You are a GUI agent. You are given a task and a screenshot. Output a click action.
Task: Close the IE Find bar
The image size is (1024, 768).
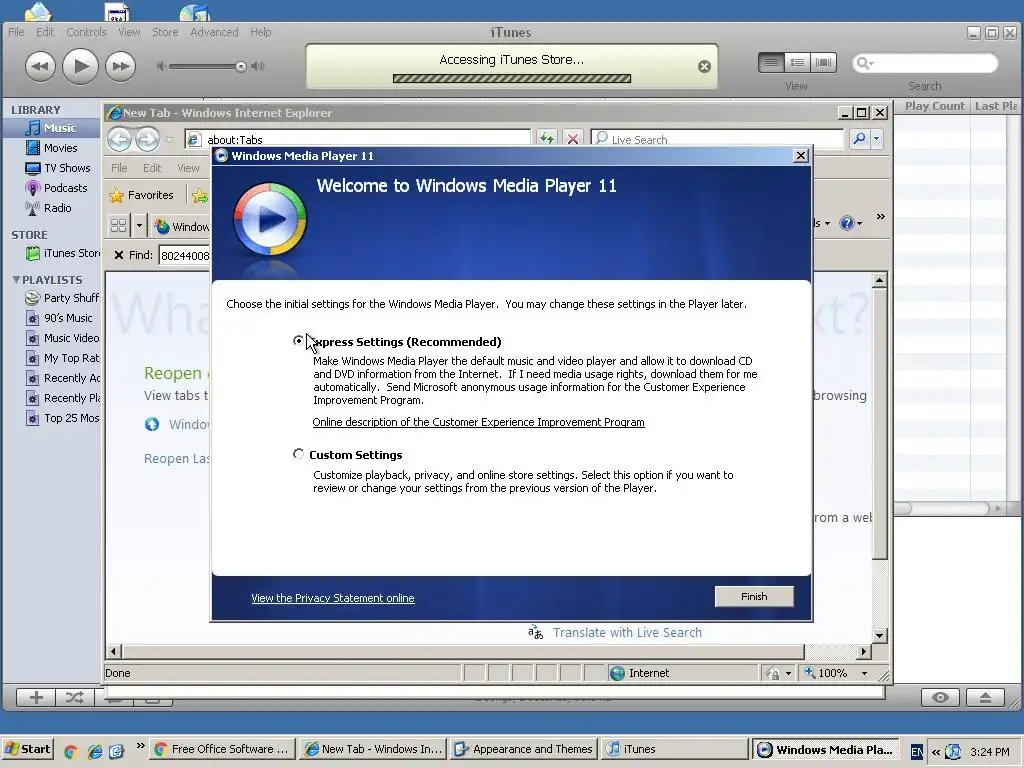[118, 255]
